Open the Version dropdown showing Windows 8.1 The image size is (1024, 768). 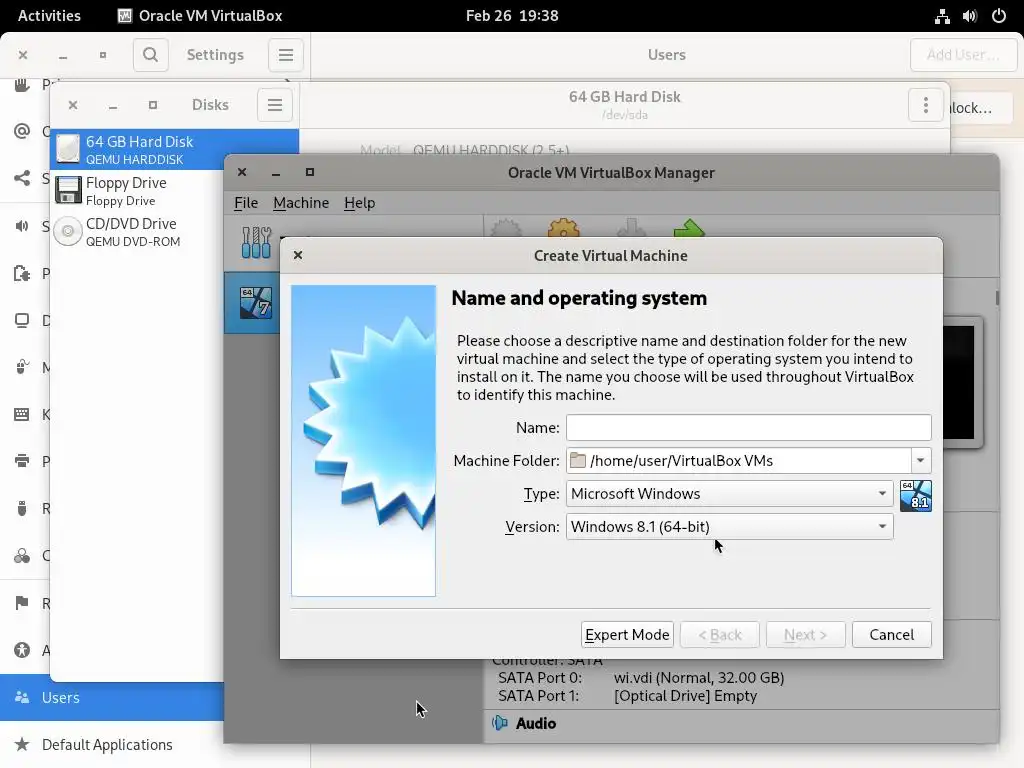click(729, 526)
